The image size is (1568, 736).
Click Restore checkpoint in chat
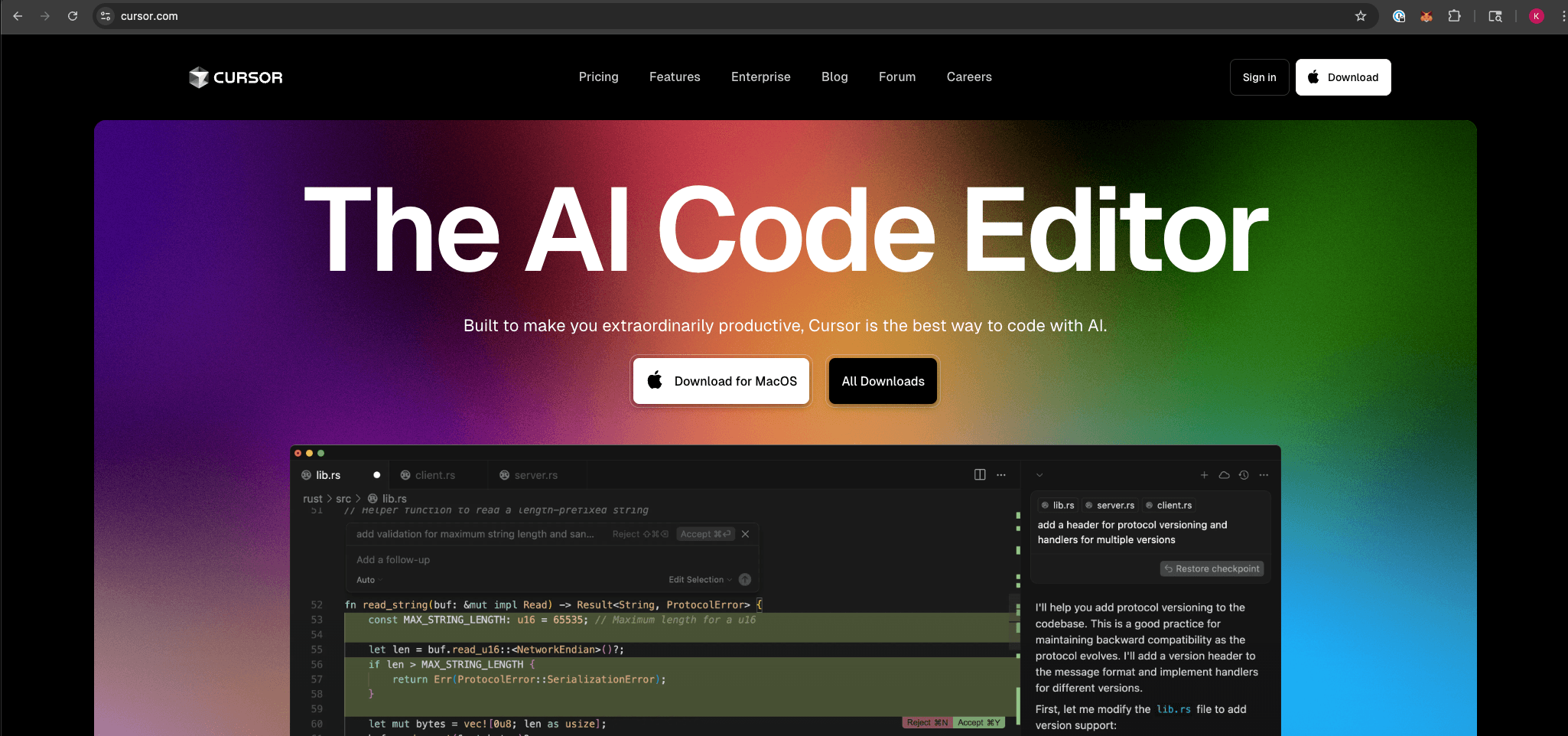(1212, 568)
